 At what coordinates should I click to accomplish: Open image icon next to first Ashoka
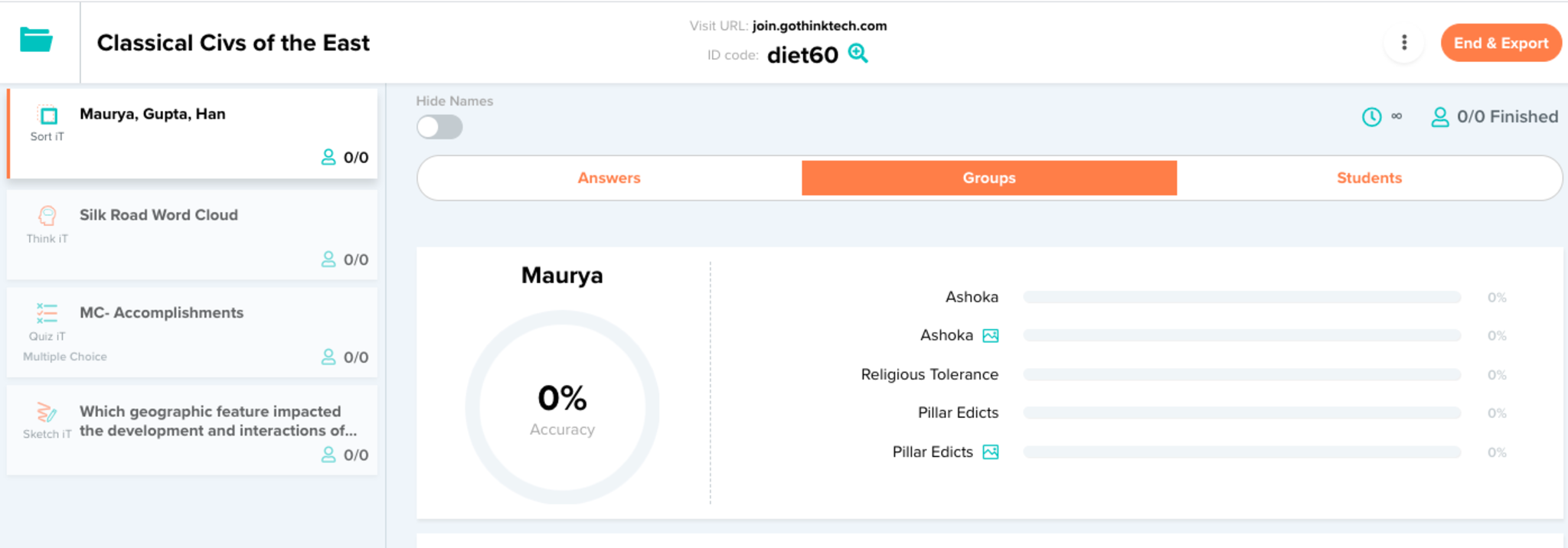[990, 336]
